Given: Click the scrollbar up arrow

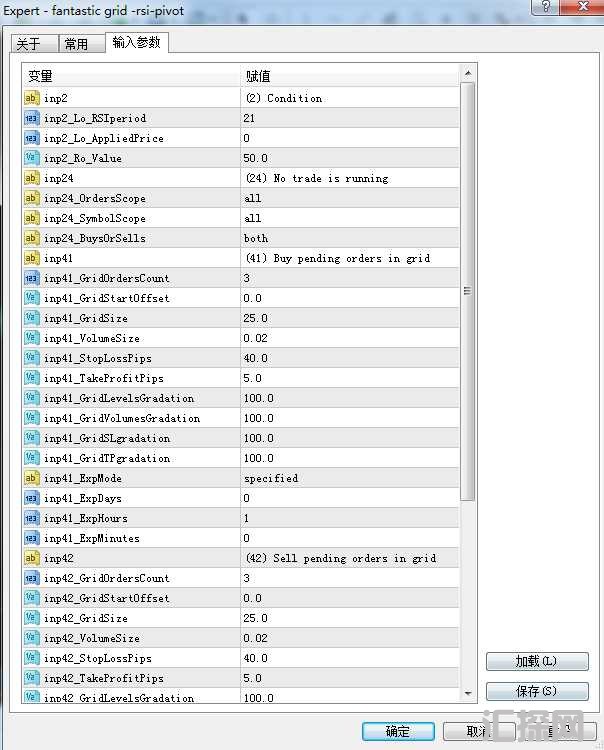Looking at the screenshot, I should click(x=467, y=73).
